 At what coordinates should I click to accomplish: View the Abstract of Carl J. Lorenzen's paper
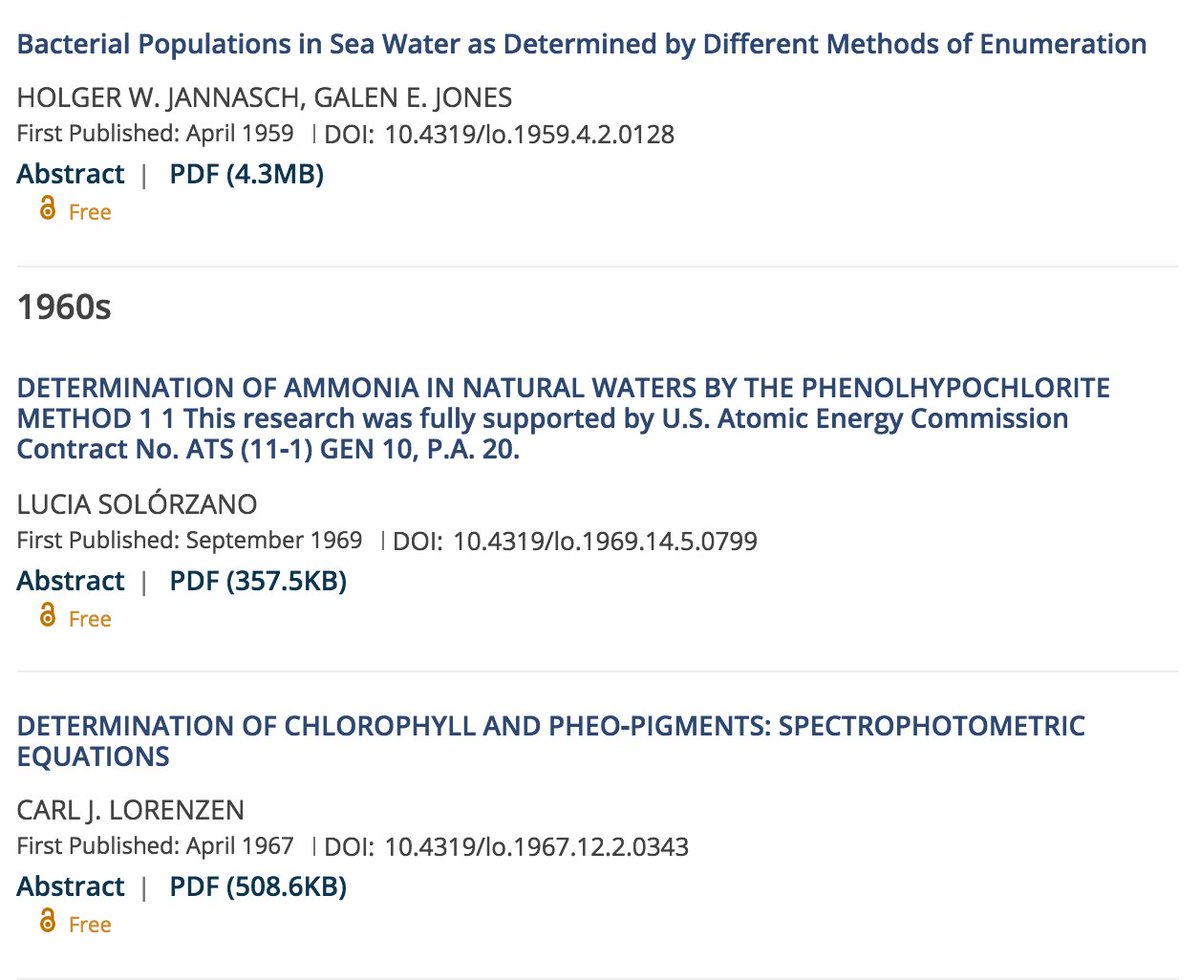(70, 887)
